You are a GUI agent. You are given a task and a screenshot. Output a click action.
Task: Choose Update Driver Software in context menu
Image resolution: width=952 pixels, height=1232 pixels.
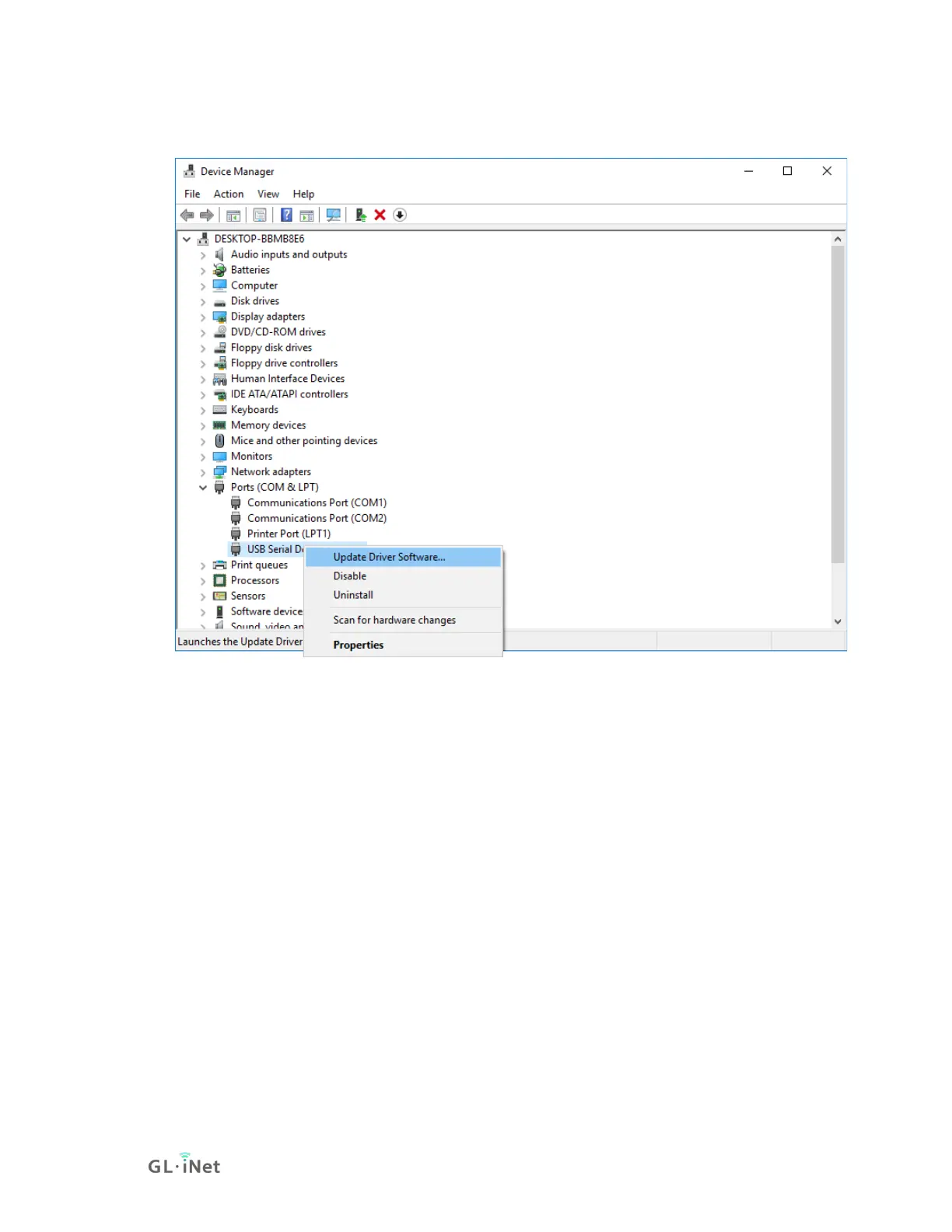[x=403, y=558]
